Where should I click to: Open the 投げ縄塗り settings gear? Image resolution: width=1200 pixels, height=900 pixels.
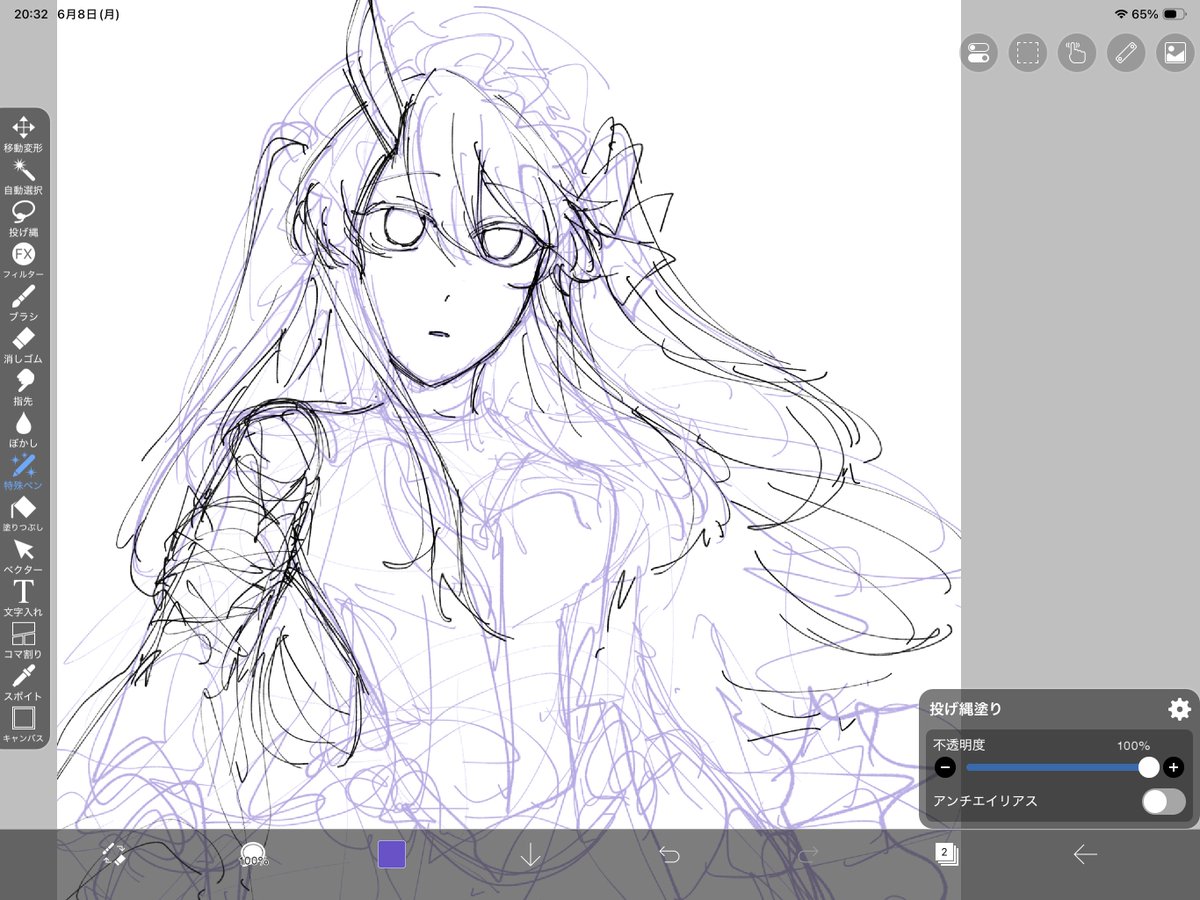1179,709
